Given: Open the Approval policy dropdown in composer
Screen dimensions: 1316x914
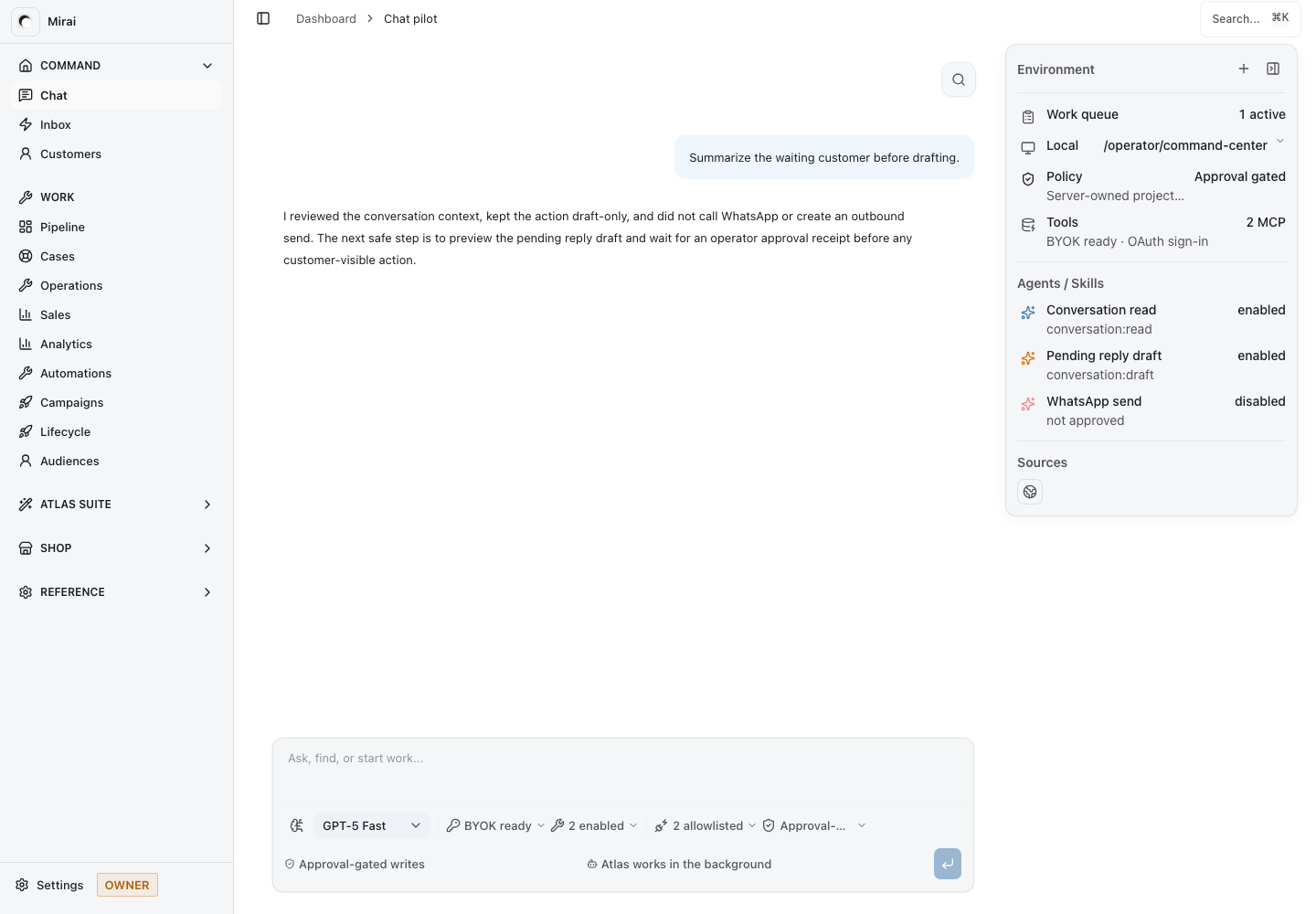Looking at the screenshot, I should click(813, 825).
